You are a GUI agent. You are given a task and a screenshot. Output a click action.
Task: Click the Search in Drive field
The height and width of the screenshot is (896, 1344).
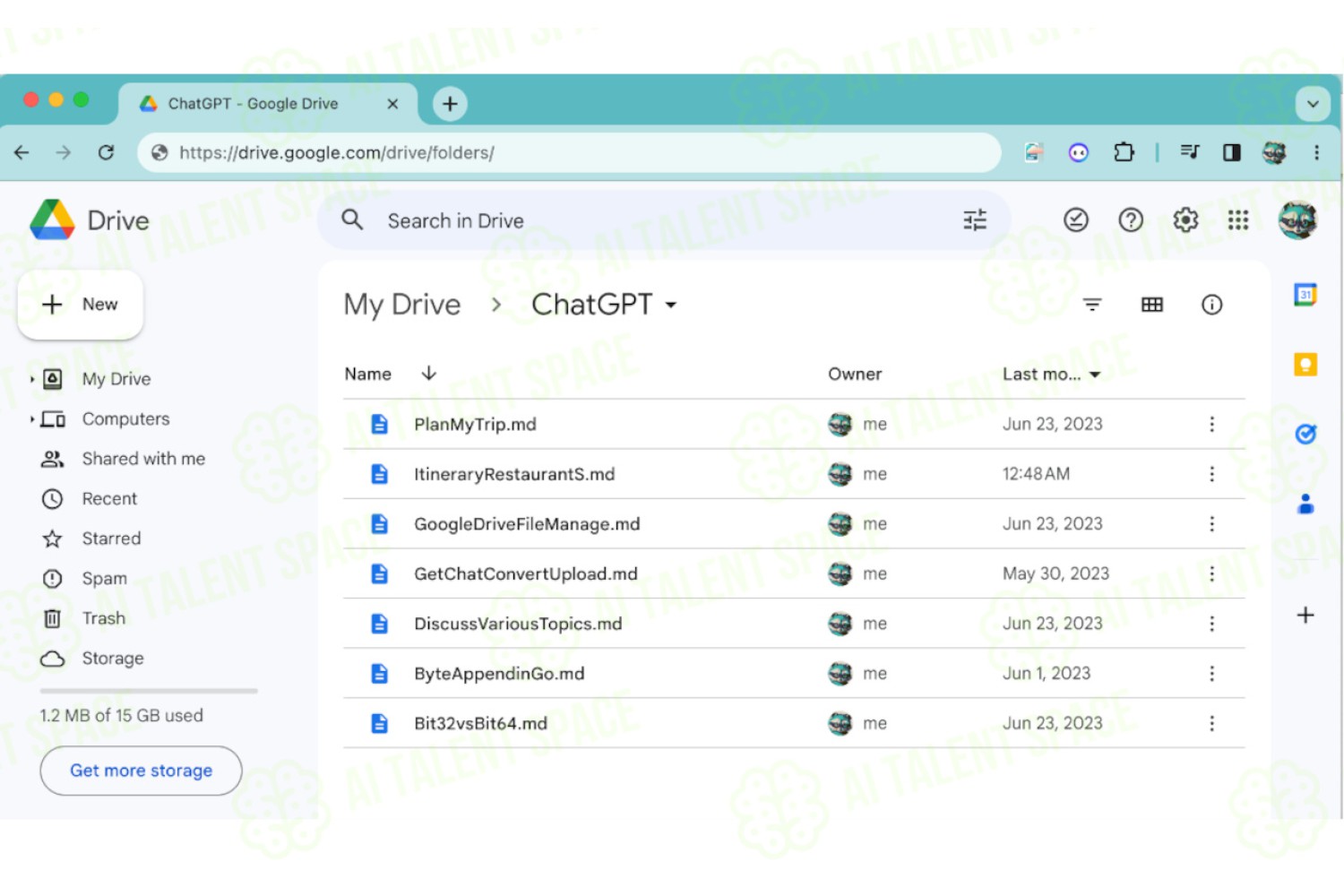pos(663,220)
